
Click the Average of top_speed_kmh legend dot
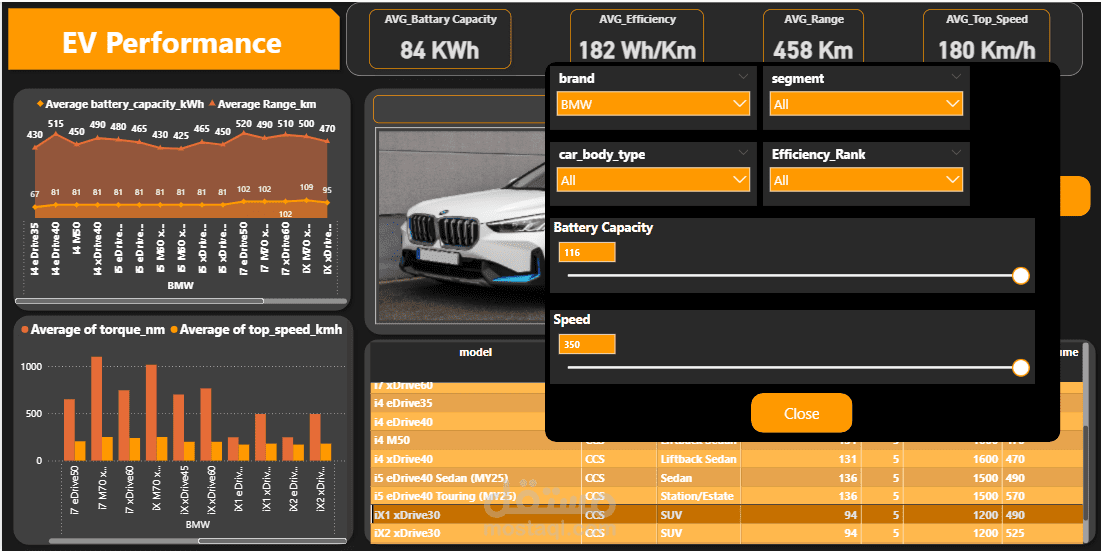[174, 329]
